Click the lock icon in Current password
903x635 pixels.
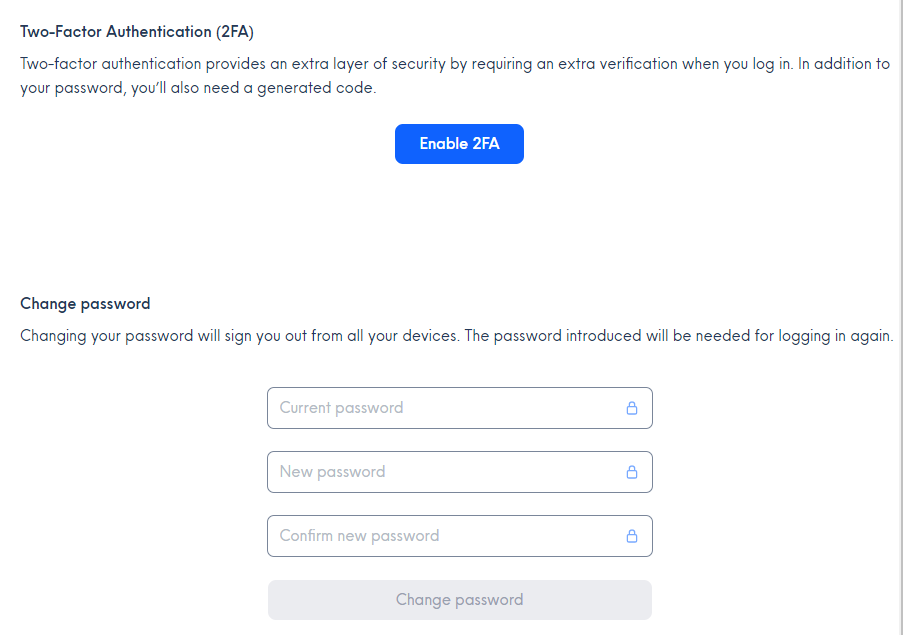(632, 408)
